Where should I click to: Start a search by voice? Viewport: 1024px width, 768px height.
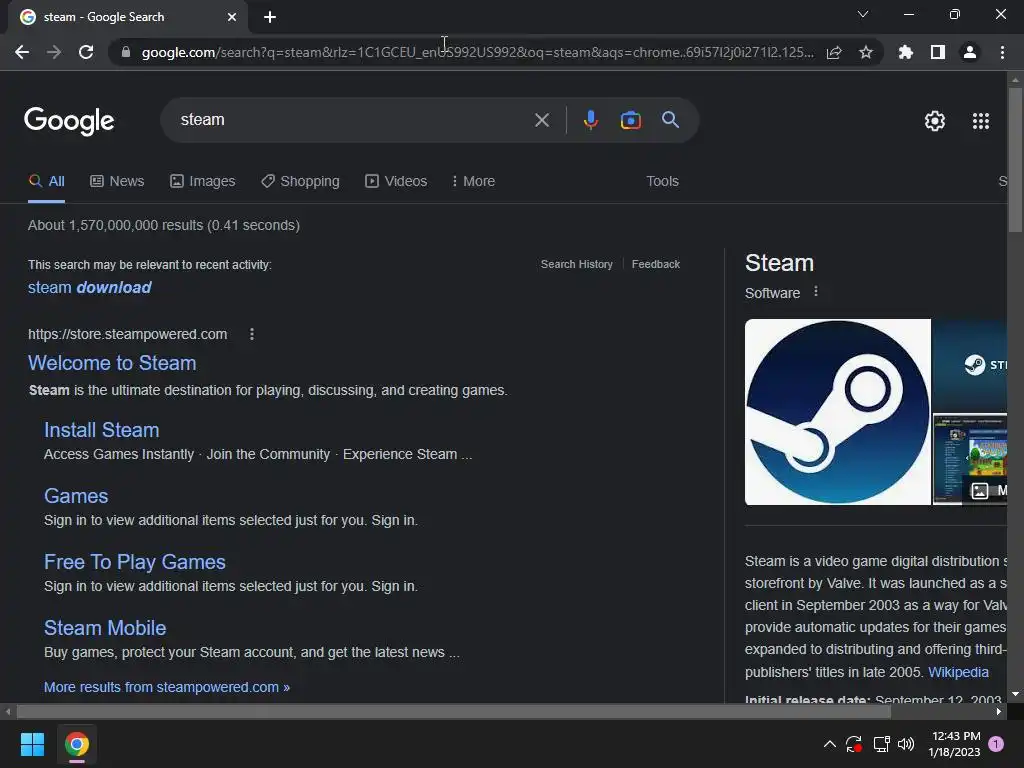pos(590,120)
